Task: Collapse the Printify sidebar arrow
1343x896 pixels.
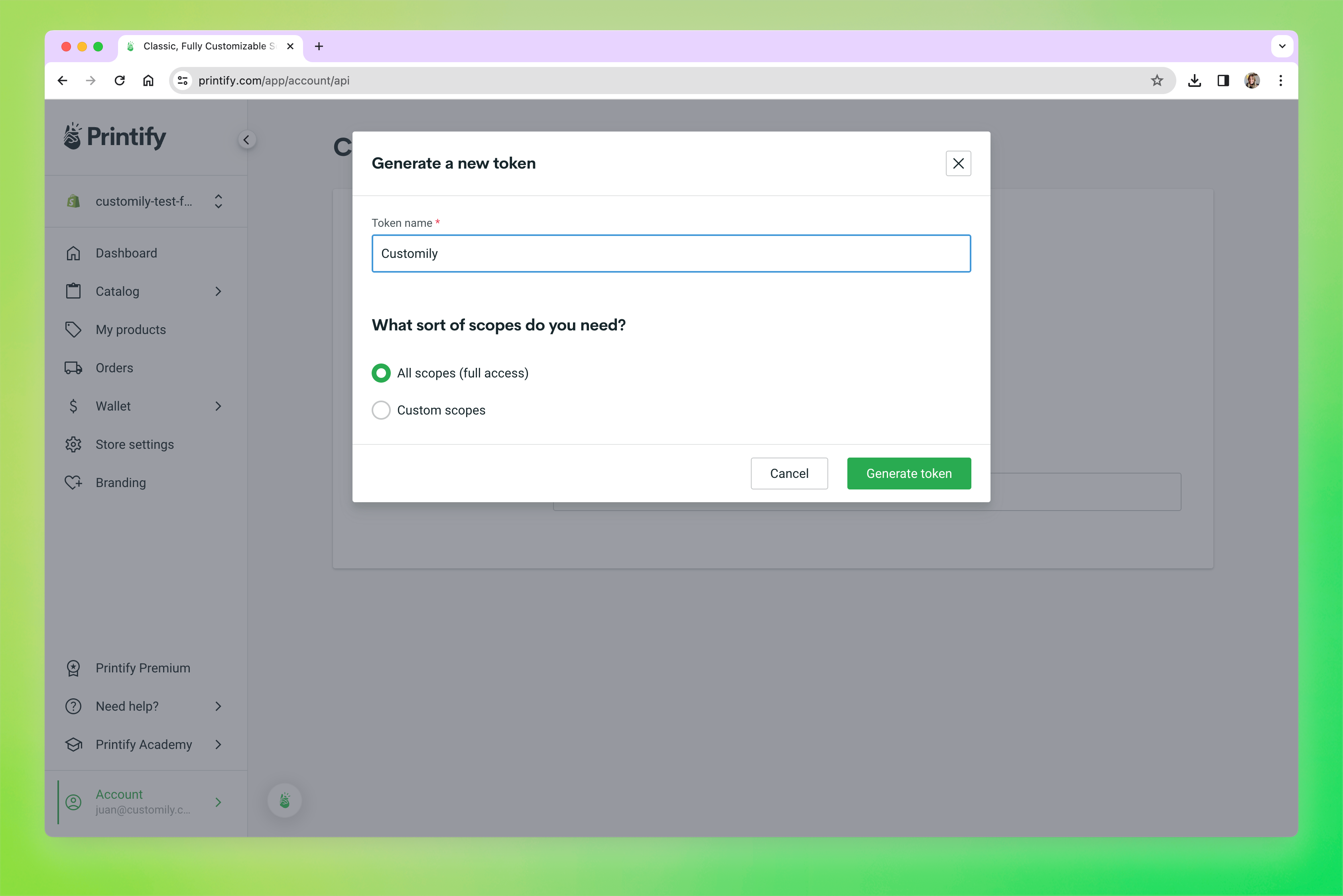Action: (x=246, y=140)
